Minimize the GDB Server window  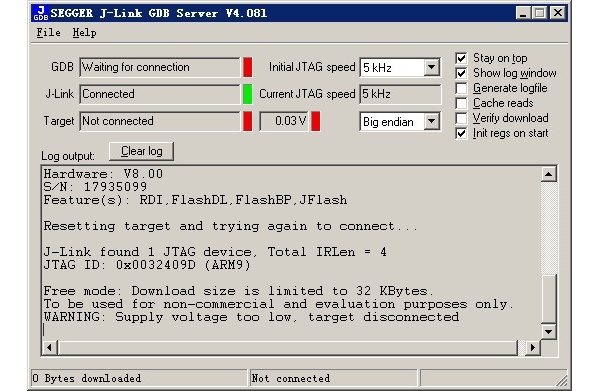coord(523,13)
